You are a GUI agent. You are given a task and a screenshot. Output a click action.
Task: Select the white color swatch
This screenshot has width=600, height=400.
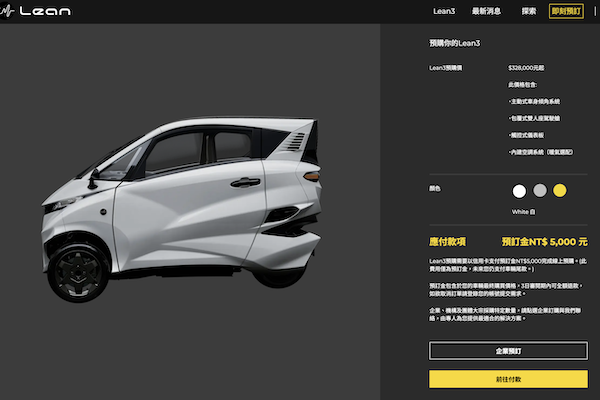[519, 190]
